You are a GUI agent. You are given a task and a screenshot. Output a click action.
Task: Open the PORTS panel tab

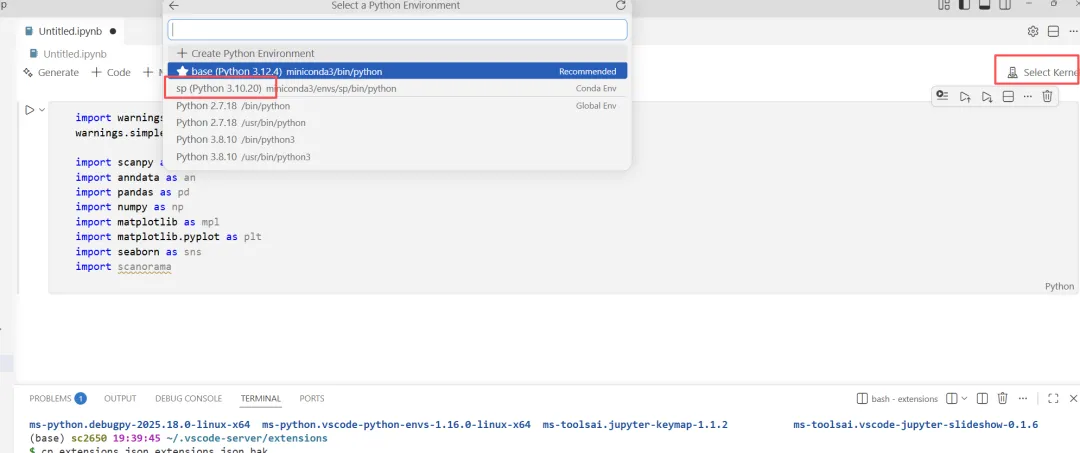point(312,399)
